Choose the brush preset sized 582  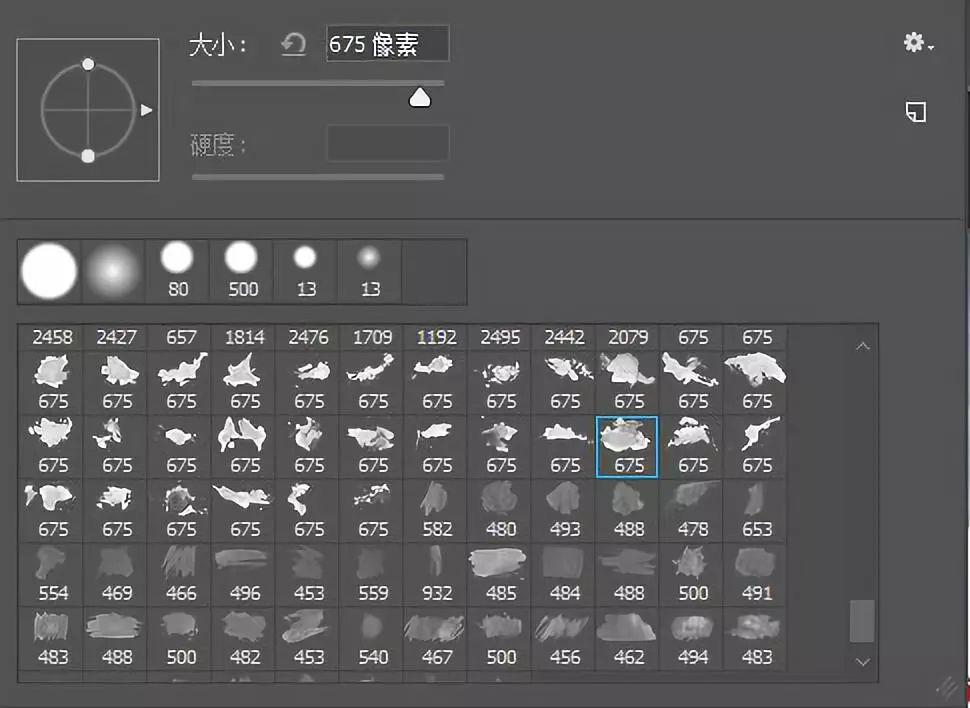click(x=437, y=511)
